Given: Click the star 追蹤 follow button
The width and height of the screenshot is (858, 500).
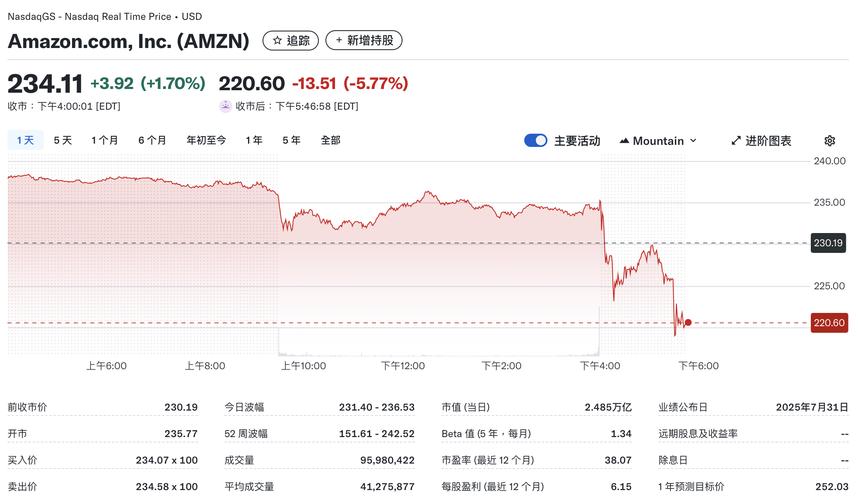Looking at the screenshot, I should click(x=290, y=41).
